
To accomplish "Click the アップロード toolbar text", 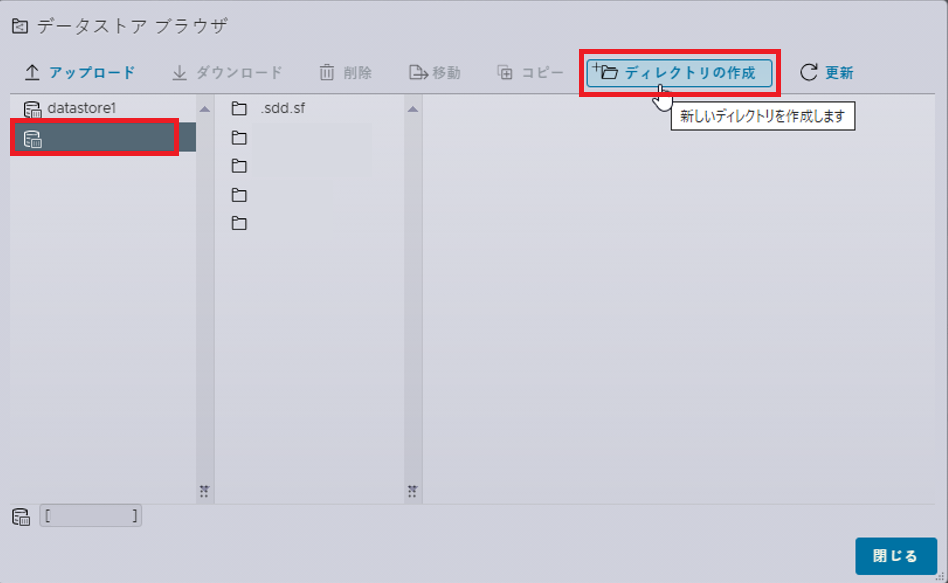I will [x=92, y=73].
